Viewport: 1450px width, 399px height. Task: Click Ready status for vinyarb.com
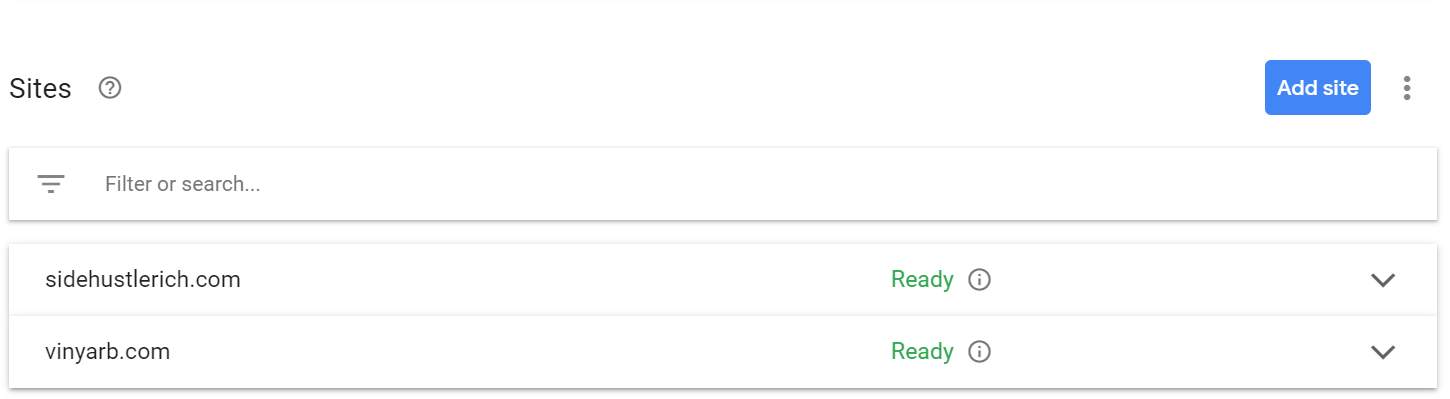click(x=922, y=352)
